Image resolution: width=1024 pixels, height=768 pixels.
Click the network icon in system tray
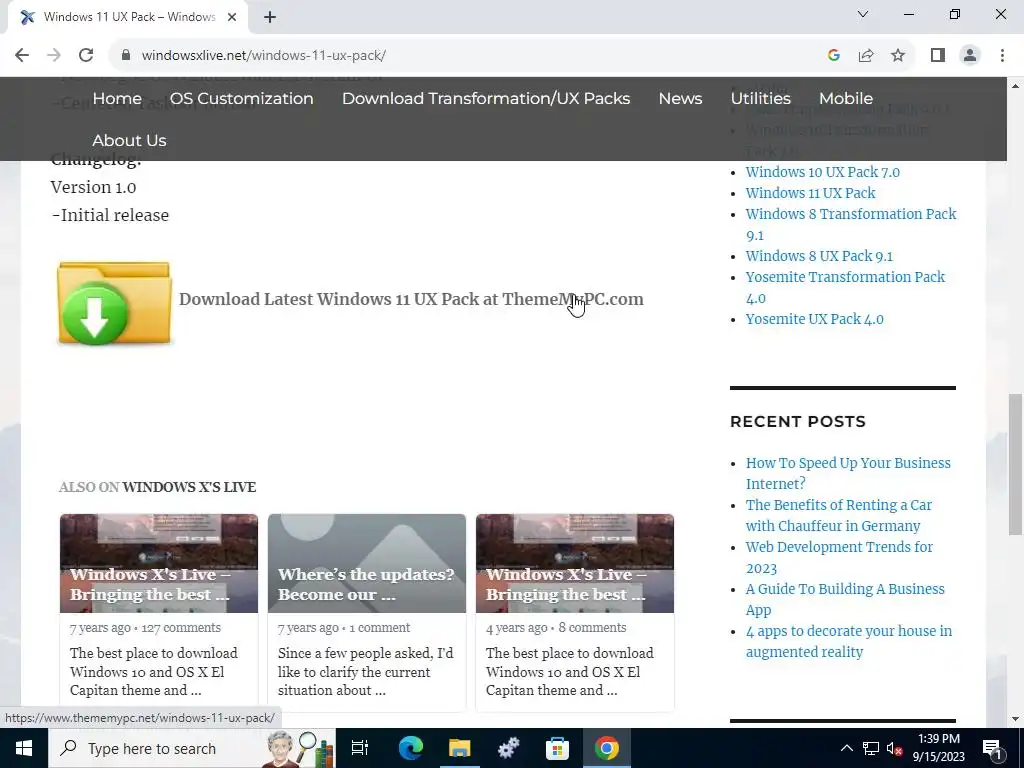point(871,748)
